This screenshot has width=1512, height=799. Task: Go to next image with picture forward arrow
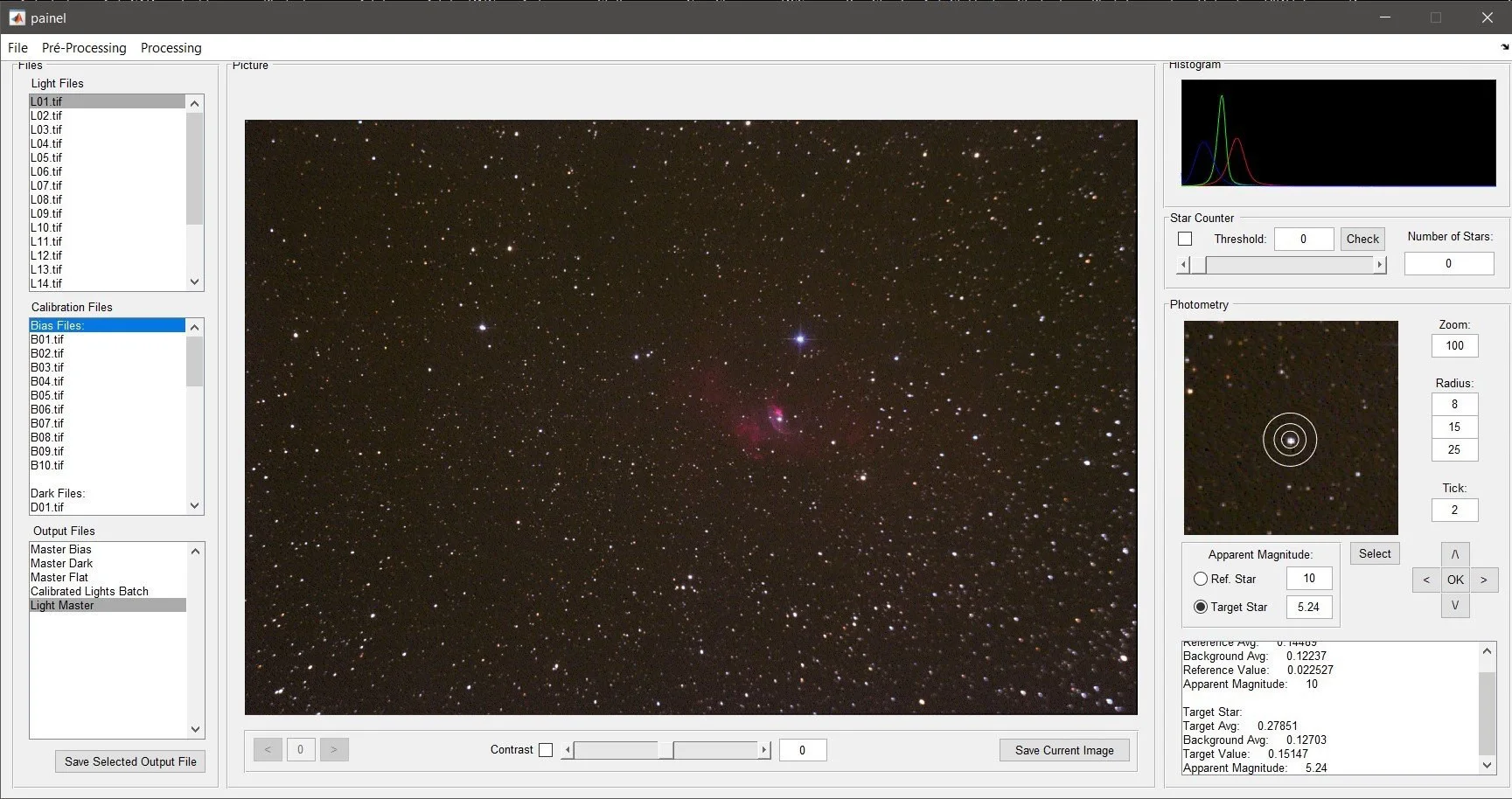coord(334,750)
